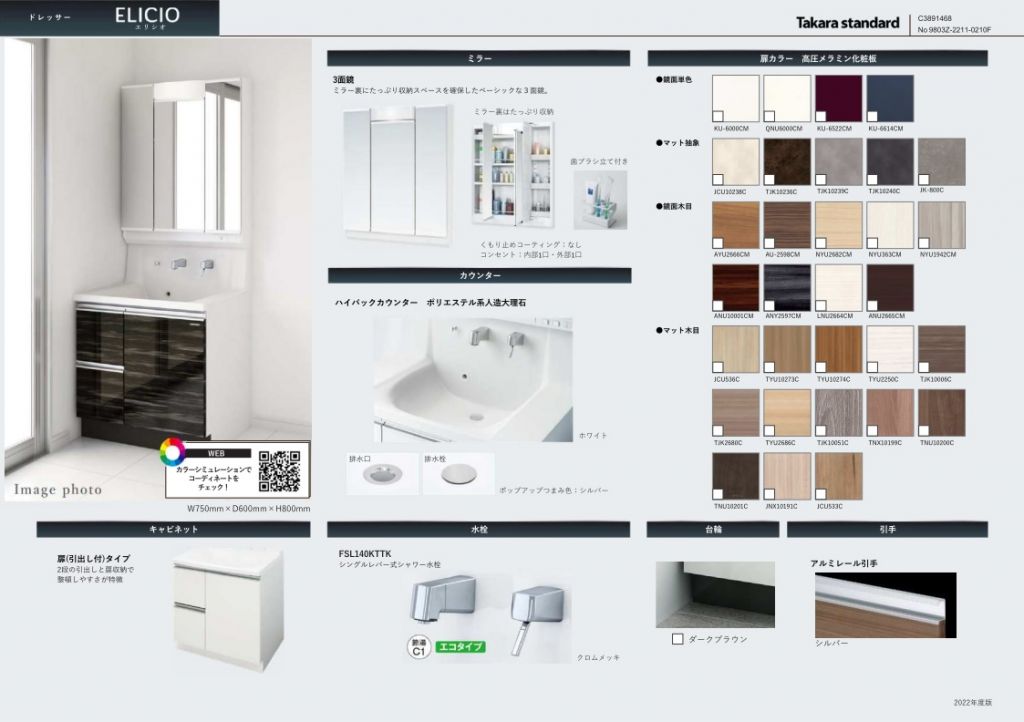Click the three-panel mirror product image
This screenshot has height=722, width=1024.
click(x=397, y=175)
